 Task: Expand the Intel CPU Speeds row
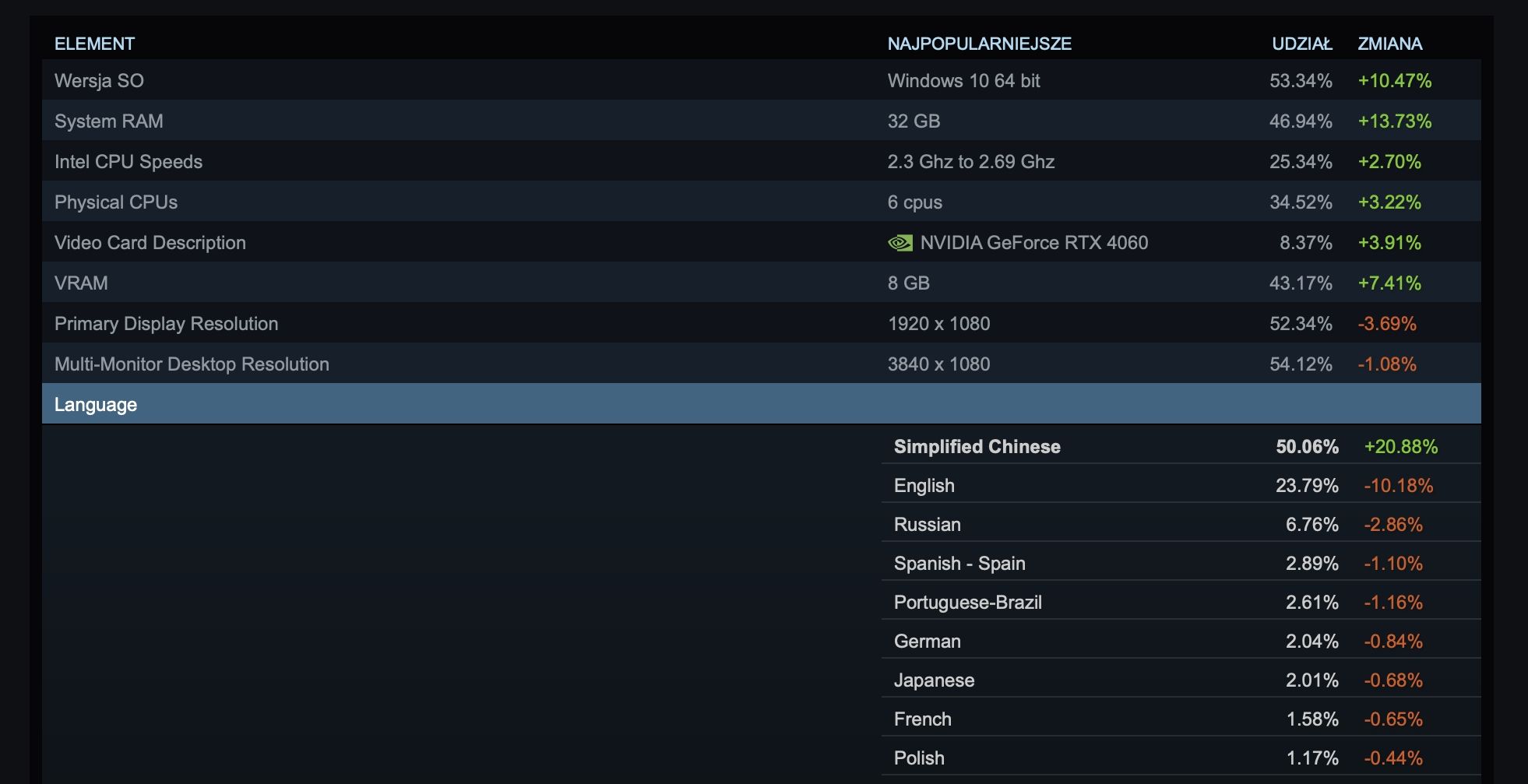129,162
